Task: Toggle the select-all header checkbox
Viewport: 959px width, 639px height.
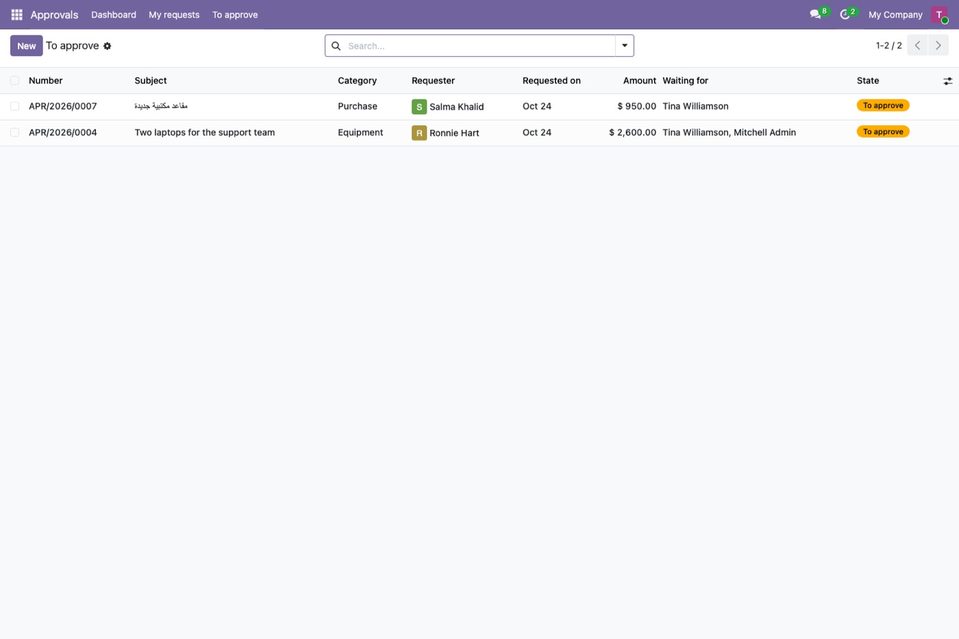Action: [x=15, y=81]
